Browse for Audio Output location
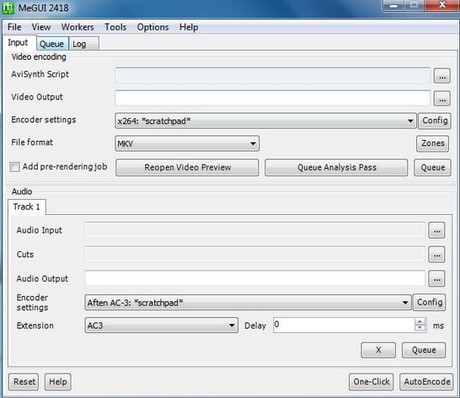 [x=437, y=279]
